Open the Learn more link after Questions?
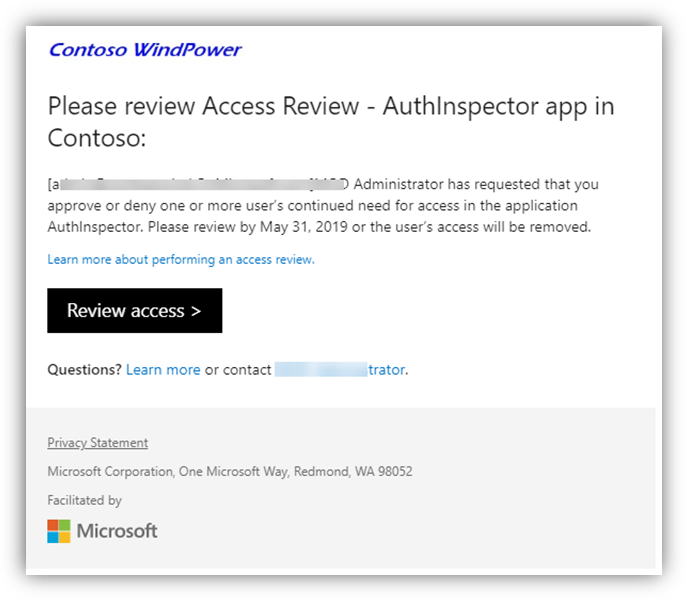This screenshot has width=687, height=600. click(163, 369)
